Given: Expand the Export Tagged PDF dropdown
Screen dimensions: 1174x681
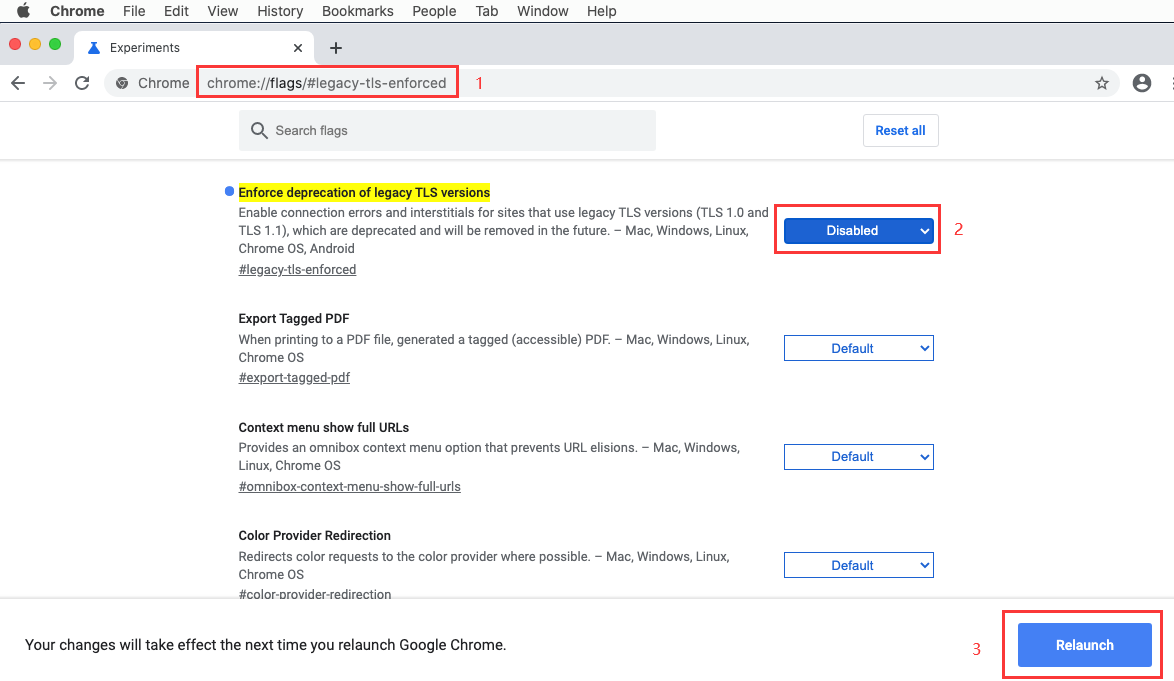Looking at the screenshot, I should tap(858, 348).
